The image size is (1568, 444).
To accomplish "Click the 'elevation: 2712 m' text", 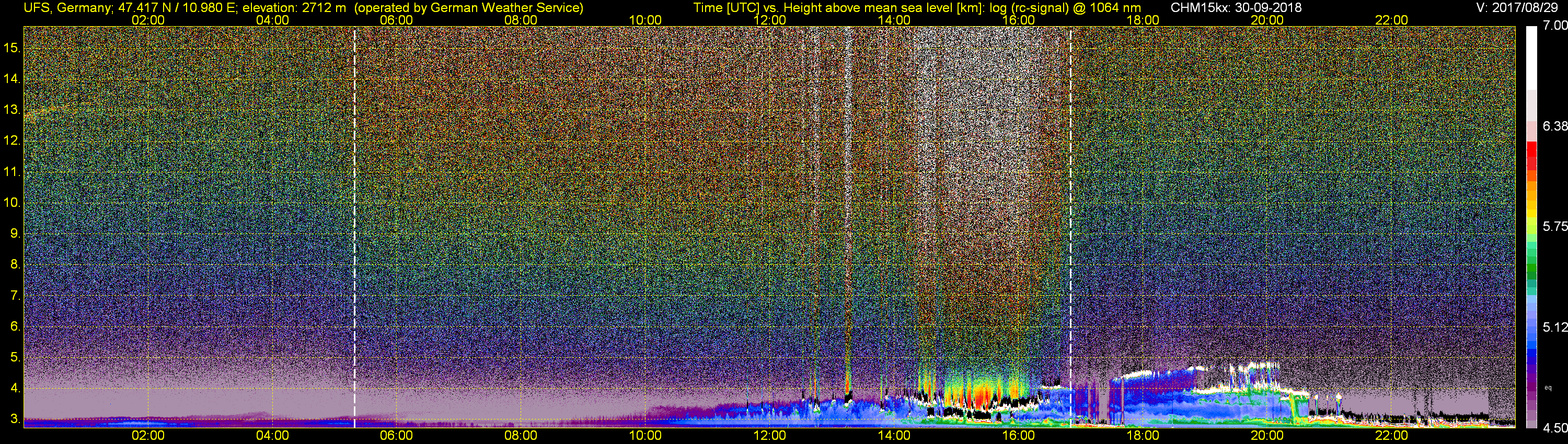I will coord(294,8).
